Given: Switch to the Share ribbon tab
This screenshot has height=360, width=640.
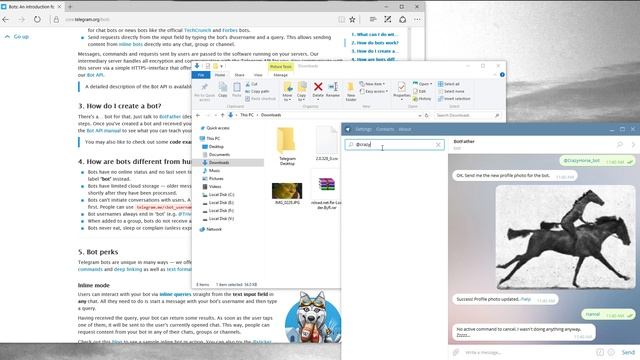Looking at the screenshot, I should [240, 75].
